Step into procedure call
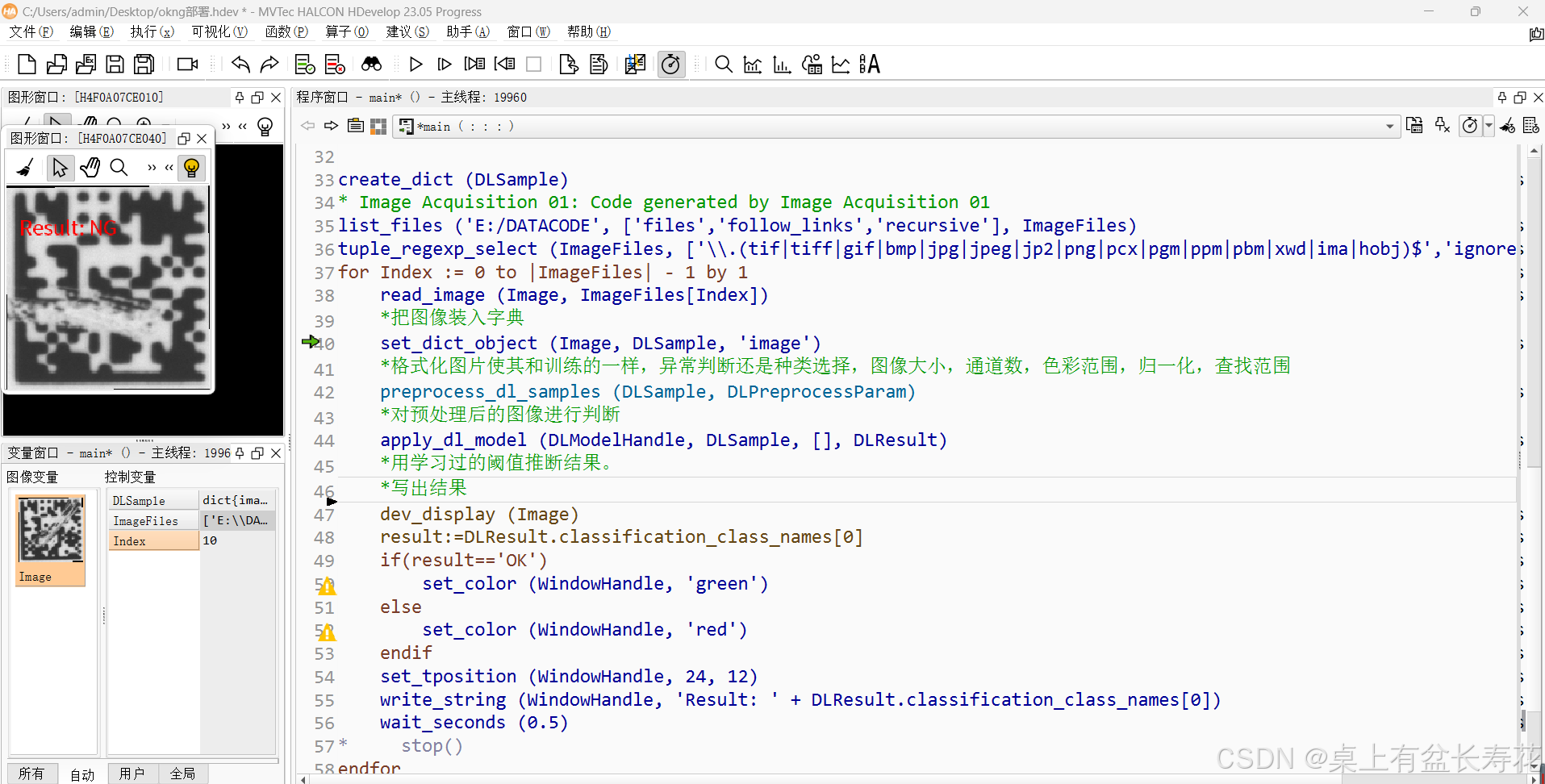The width and height of the screenshot is (1545, 784). coord(474,65)
